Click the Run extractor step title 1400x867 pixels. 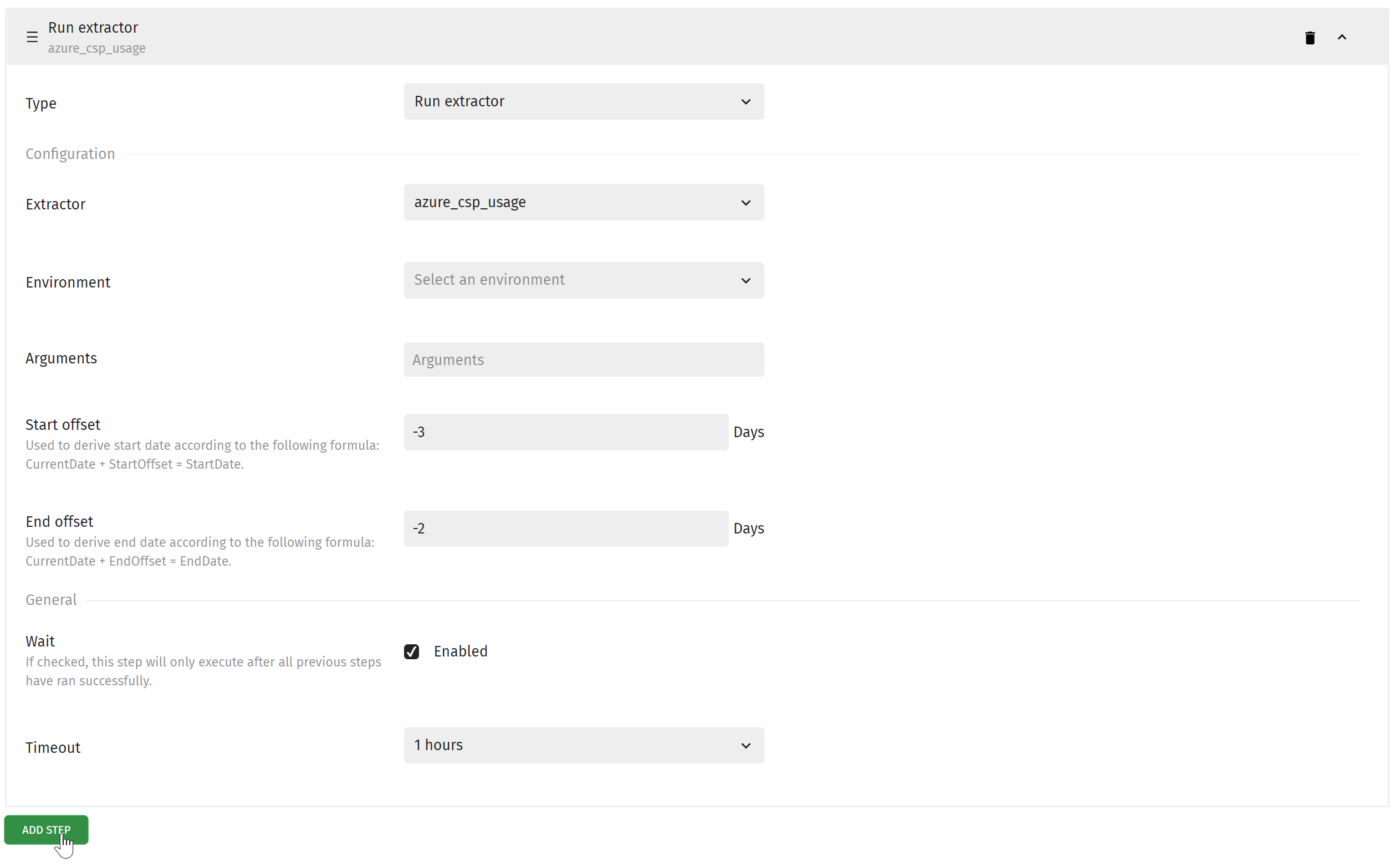pyautogui.click(x=93, y=28)
